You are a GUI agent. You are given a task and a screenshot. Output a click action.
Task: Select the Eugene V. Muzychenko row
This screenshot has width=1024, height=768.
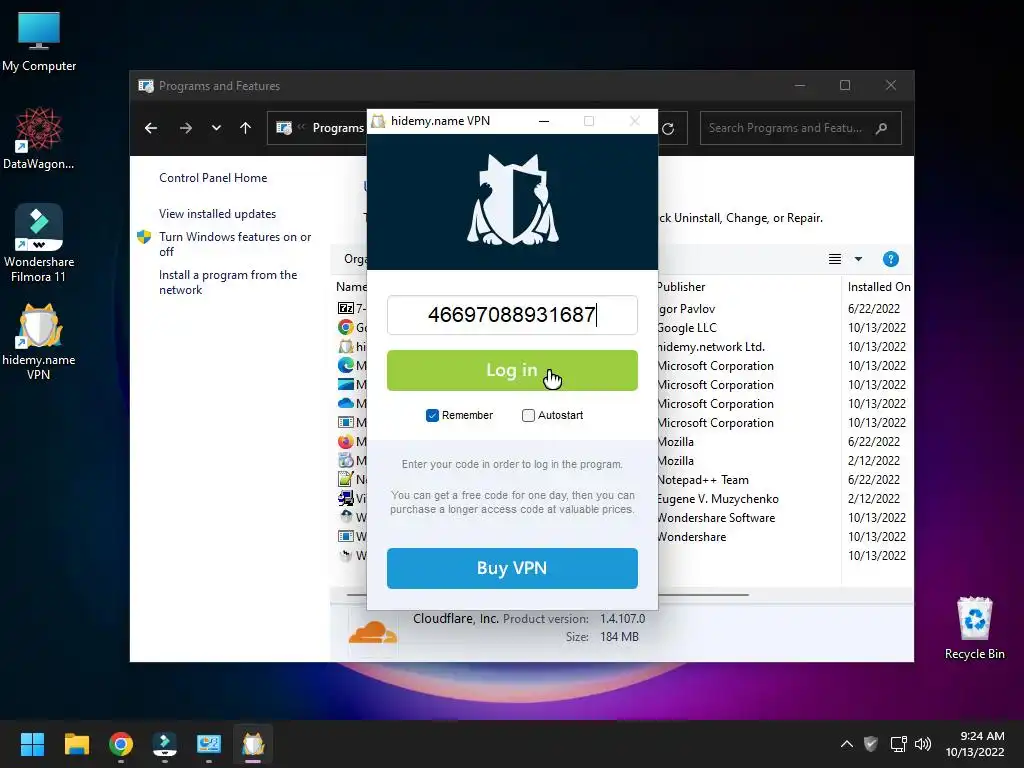pos(624,498)
